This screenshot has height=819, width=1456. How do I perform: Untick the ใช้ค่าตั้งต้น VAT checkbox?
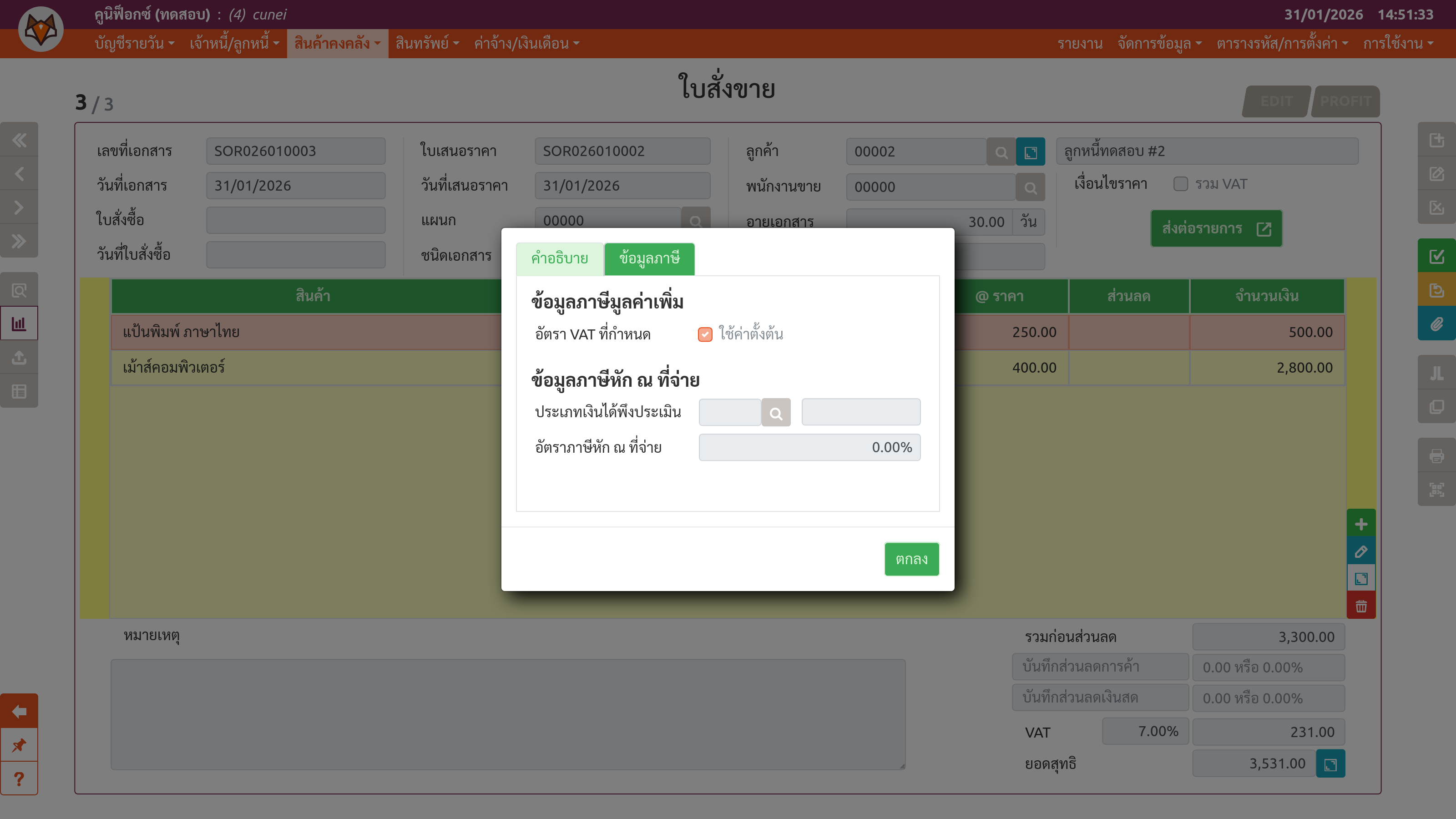coord(705,334)
